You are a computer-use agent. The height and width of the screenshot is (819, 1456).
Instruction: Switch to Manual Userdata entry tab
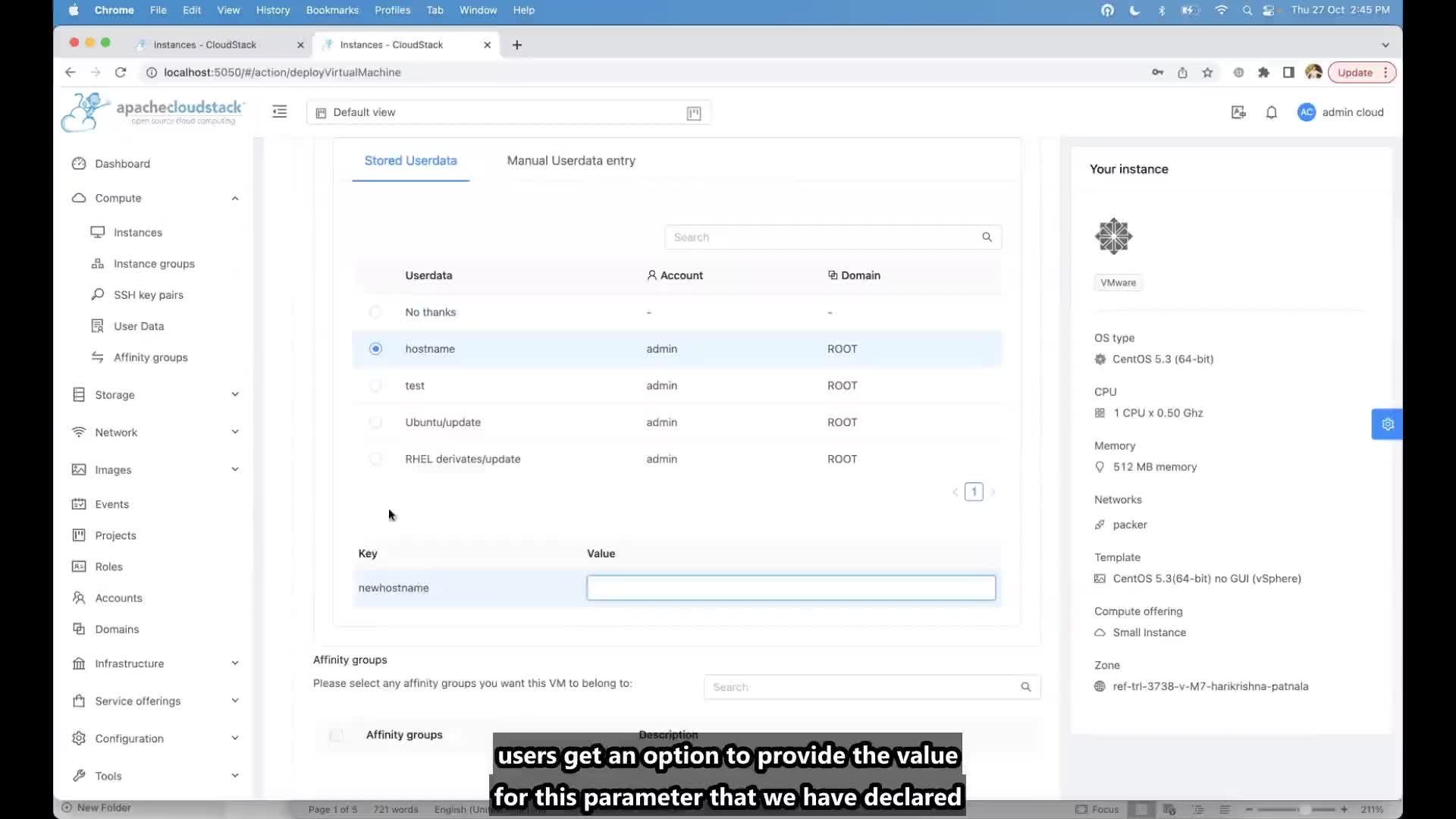(x=571, y=160)
